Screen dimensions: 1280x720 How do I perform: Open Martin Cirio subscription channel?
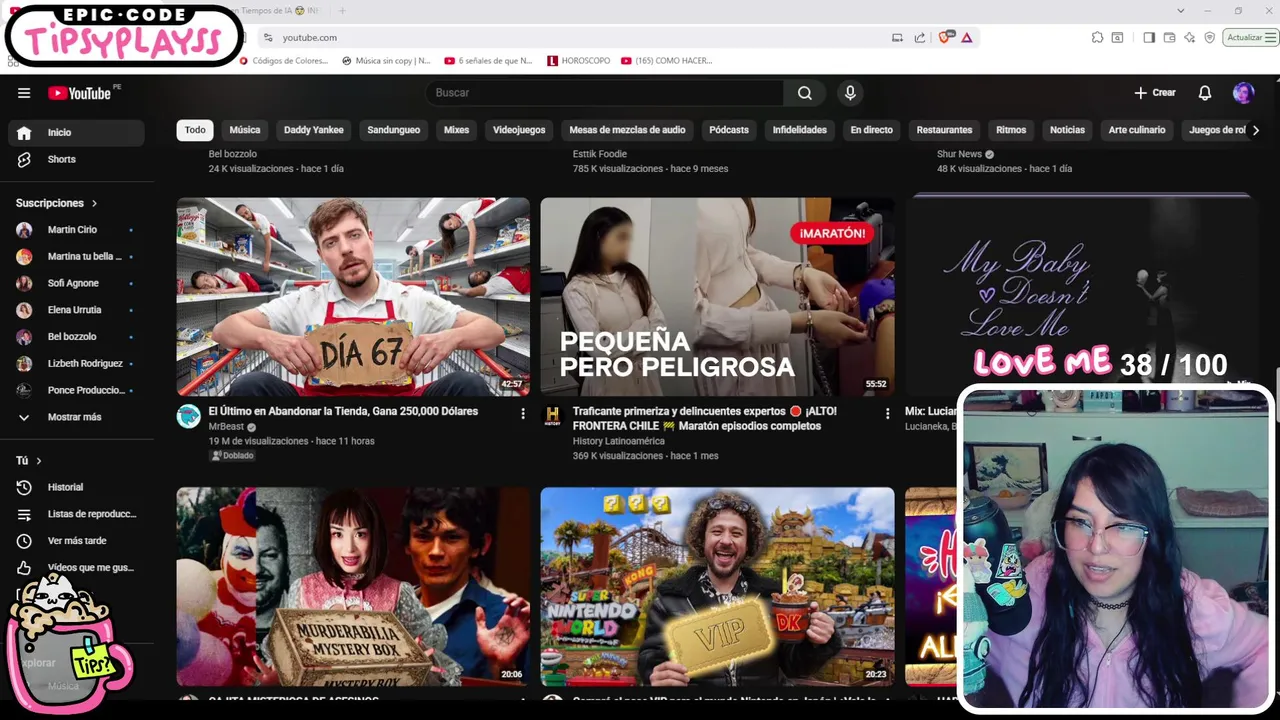tap(76, 230)
